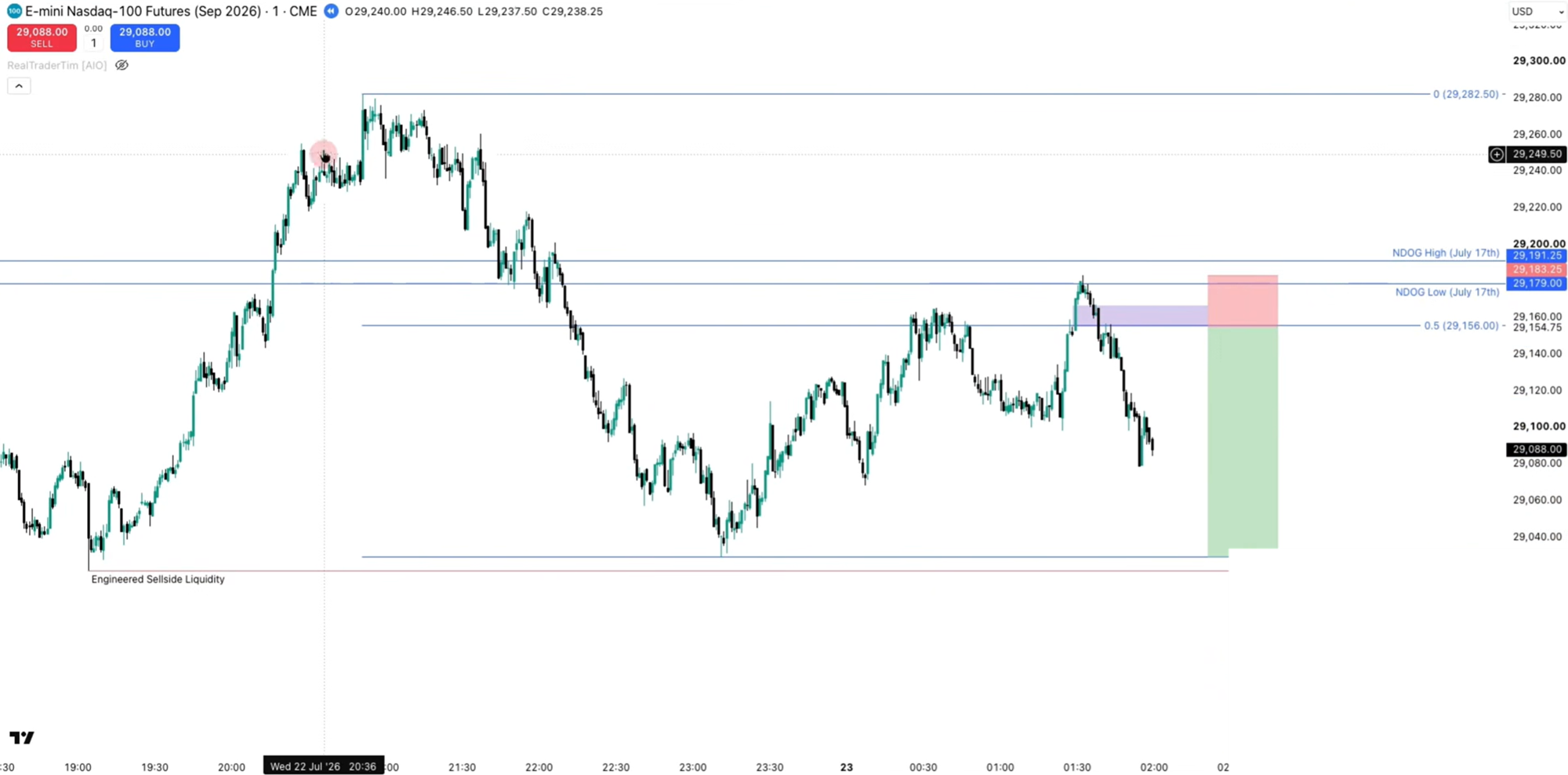
Task: Click the Wed 22 Jul '26 20:36 time label
Action: [324, 766]
